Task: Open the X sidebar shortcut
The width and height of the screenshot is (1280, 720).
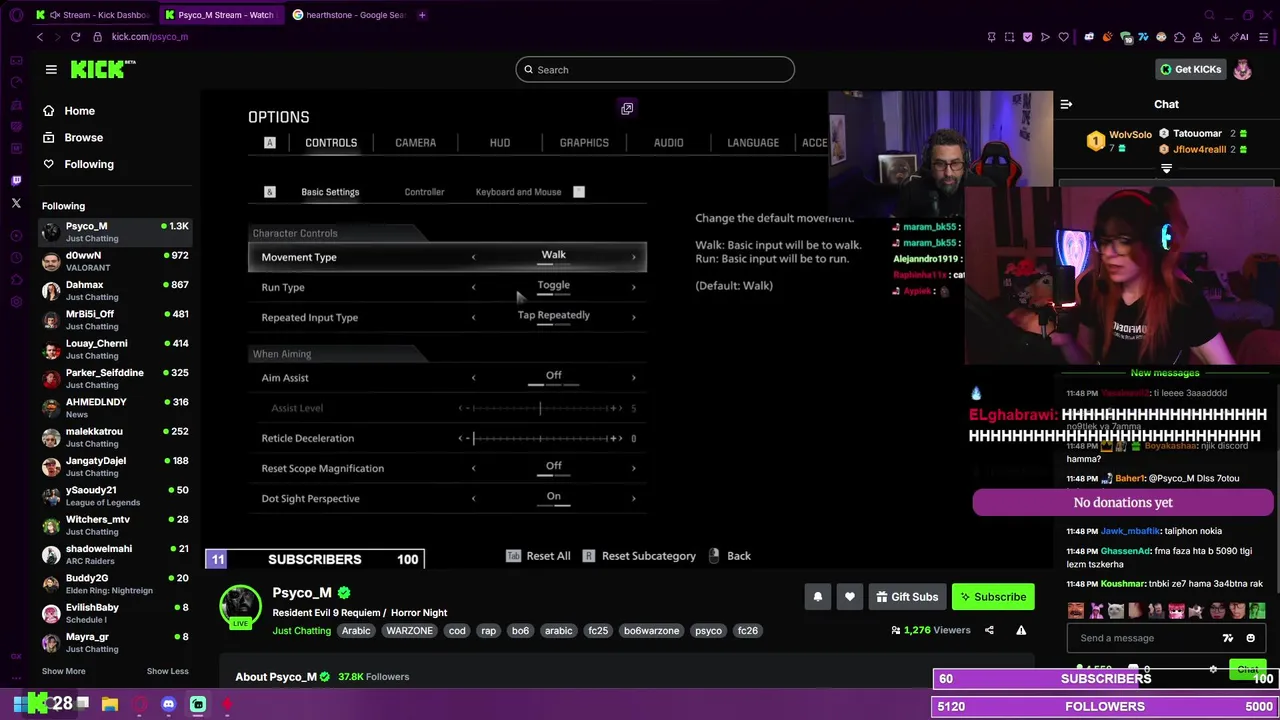Action: 16,203
